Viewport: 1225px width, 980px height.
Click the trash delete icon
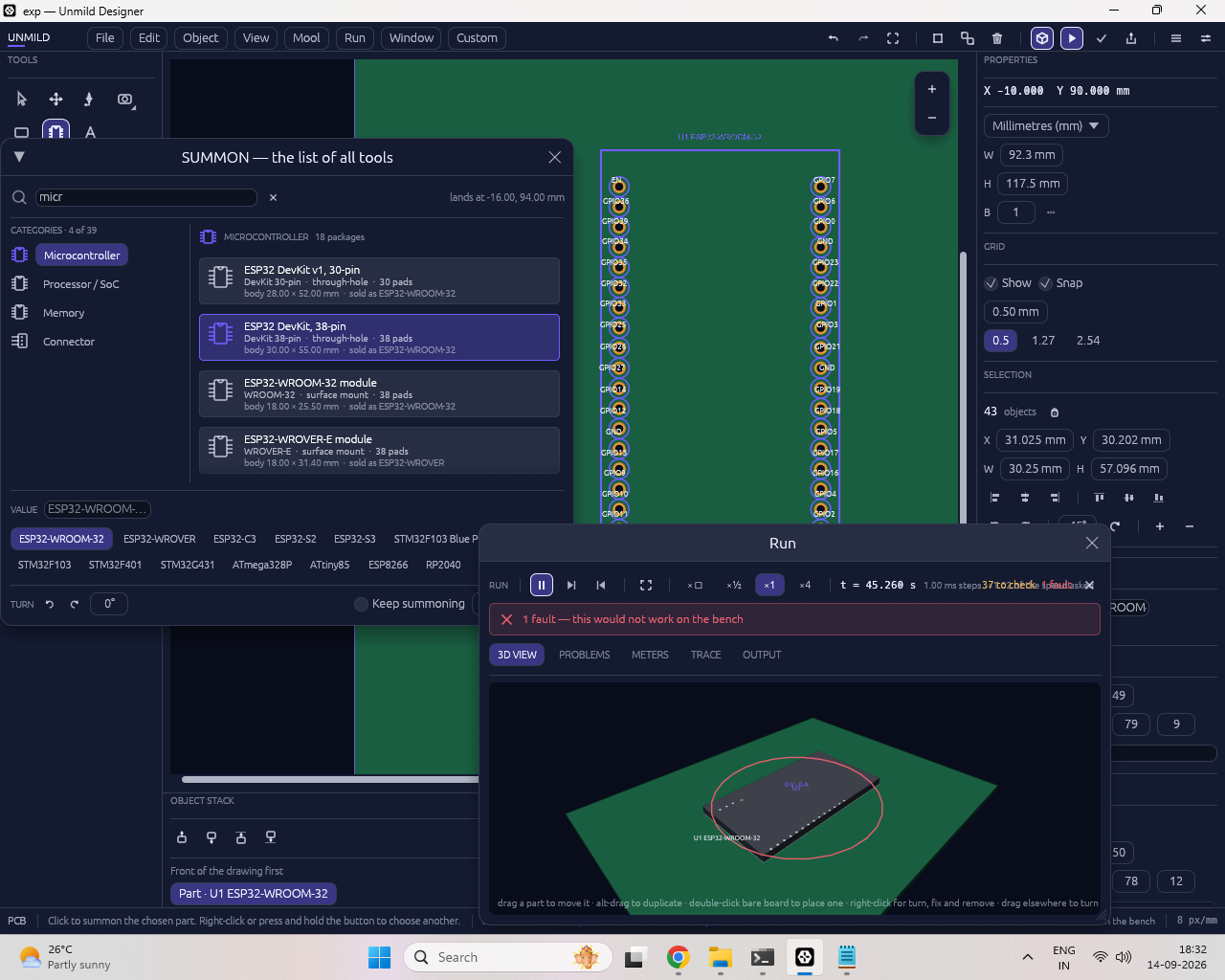tap(997, 38)
